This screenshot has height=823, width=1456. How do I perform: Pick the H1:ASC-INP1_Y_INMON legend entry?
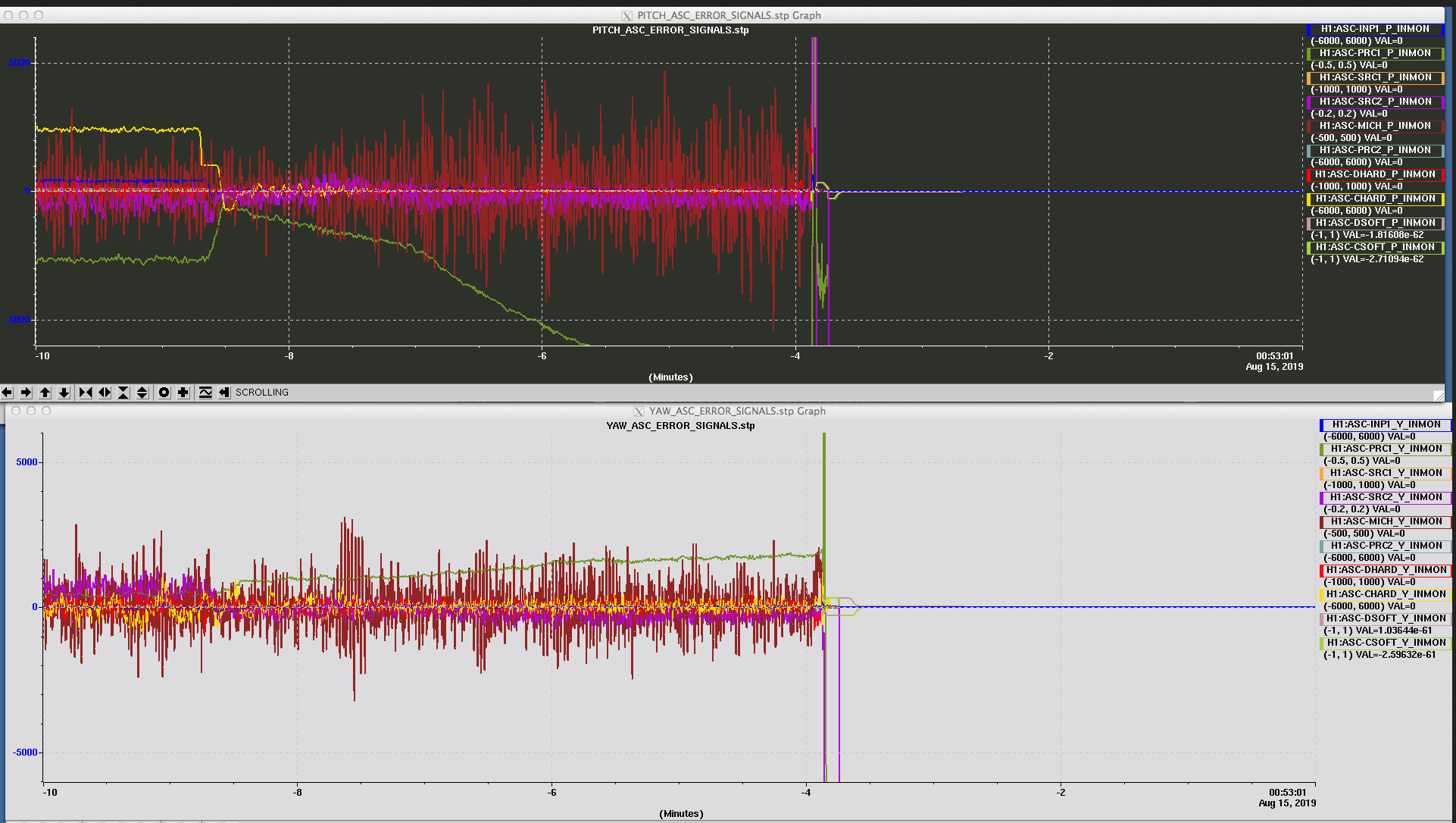point(1386,424)
